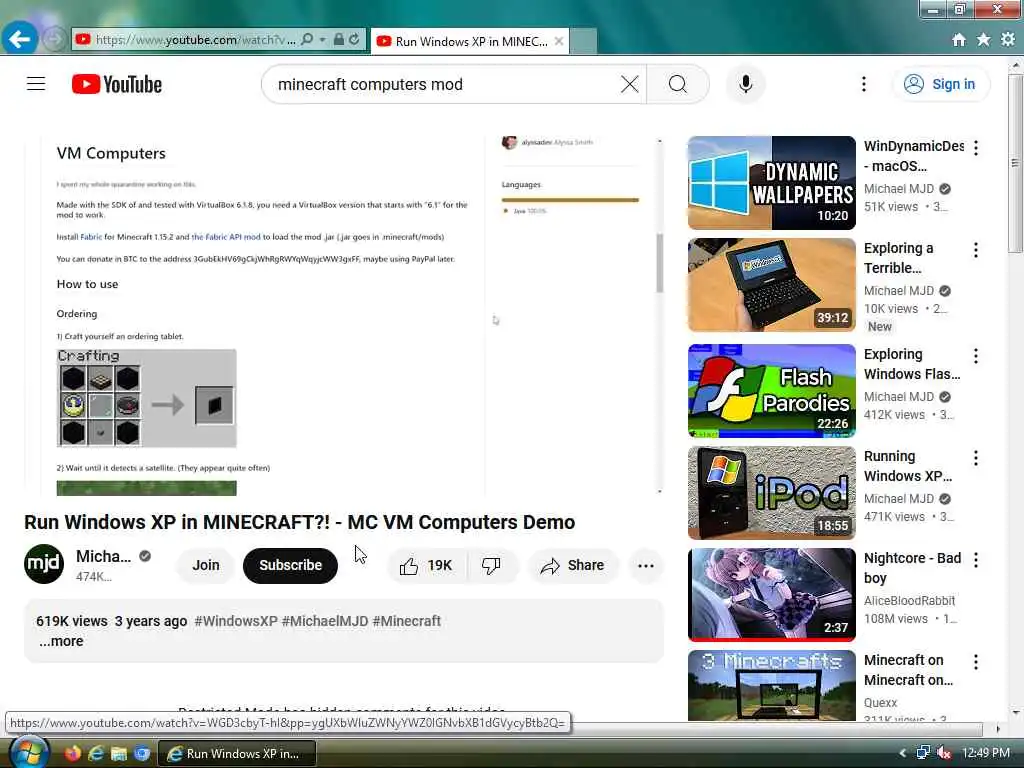1024x768 pixels.
Task: Click the video player area
Action: coord(344,315)
